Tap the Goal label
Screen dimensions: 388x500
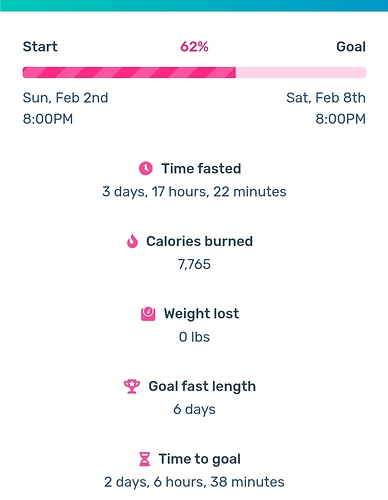tap(351, 47)
